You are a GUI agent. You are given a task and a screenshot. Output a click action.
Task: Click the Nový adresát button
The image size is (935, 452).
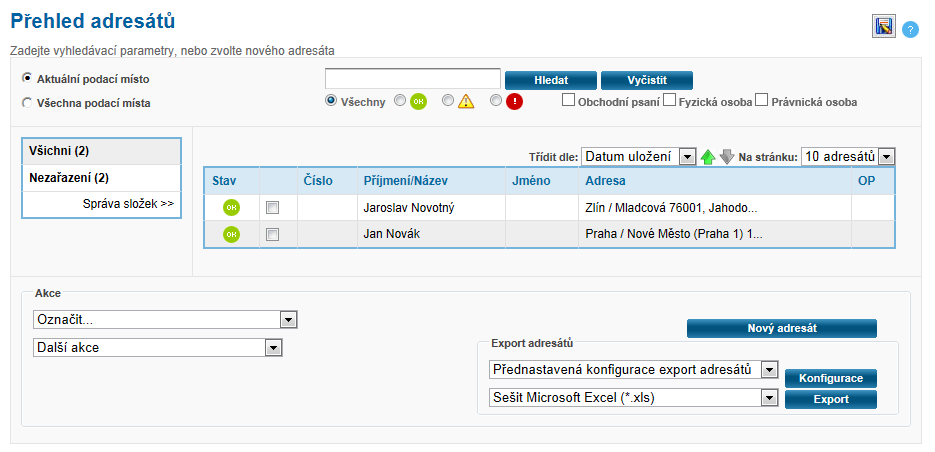click(781, 329)
